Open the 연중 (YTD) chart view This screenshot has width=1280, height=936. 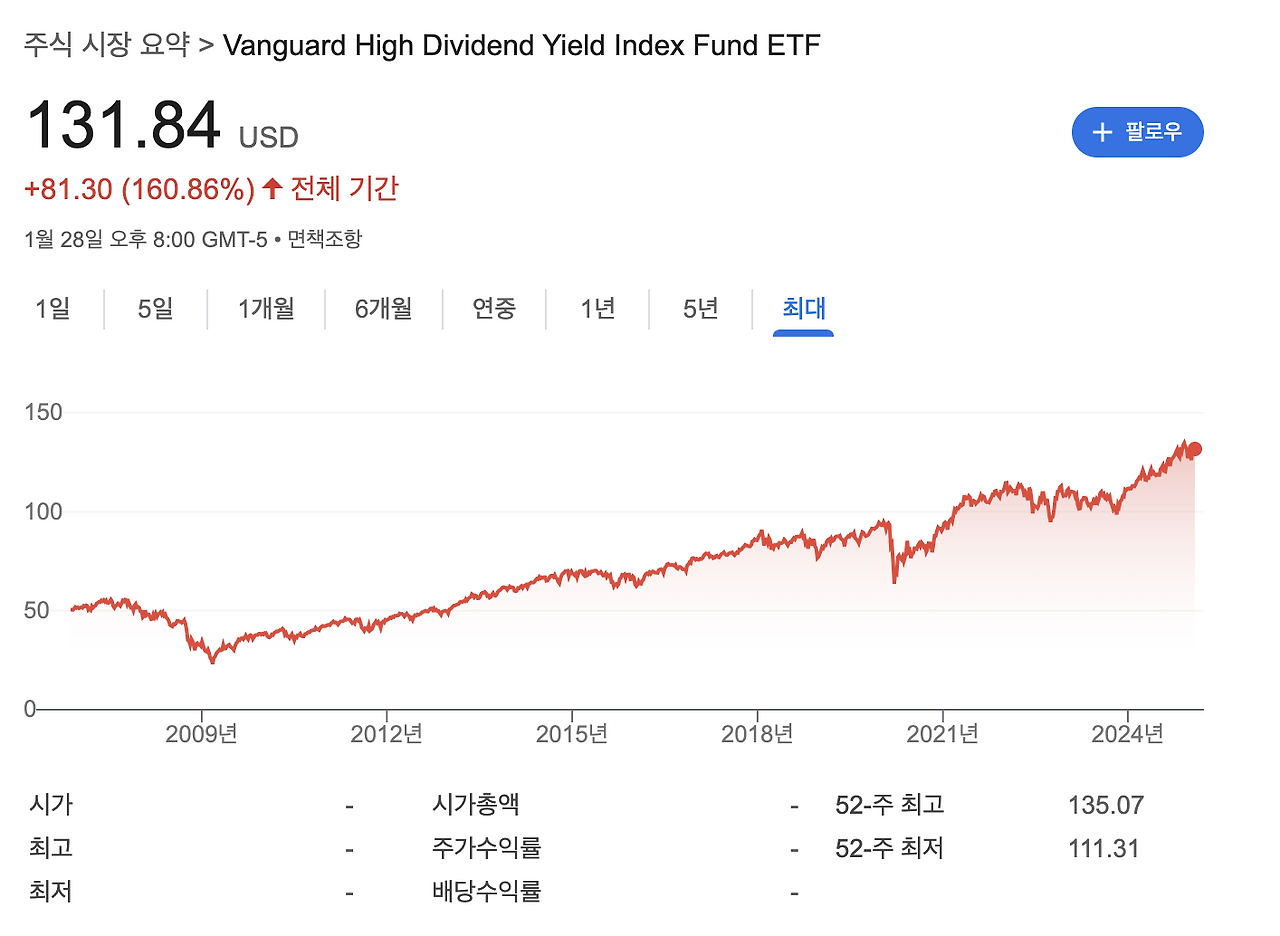(494, 310)
